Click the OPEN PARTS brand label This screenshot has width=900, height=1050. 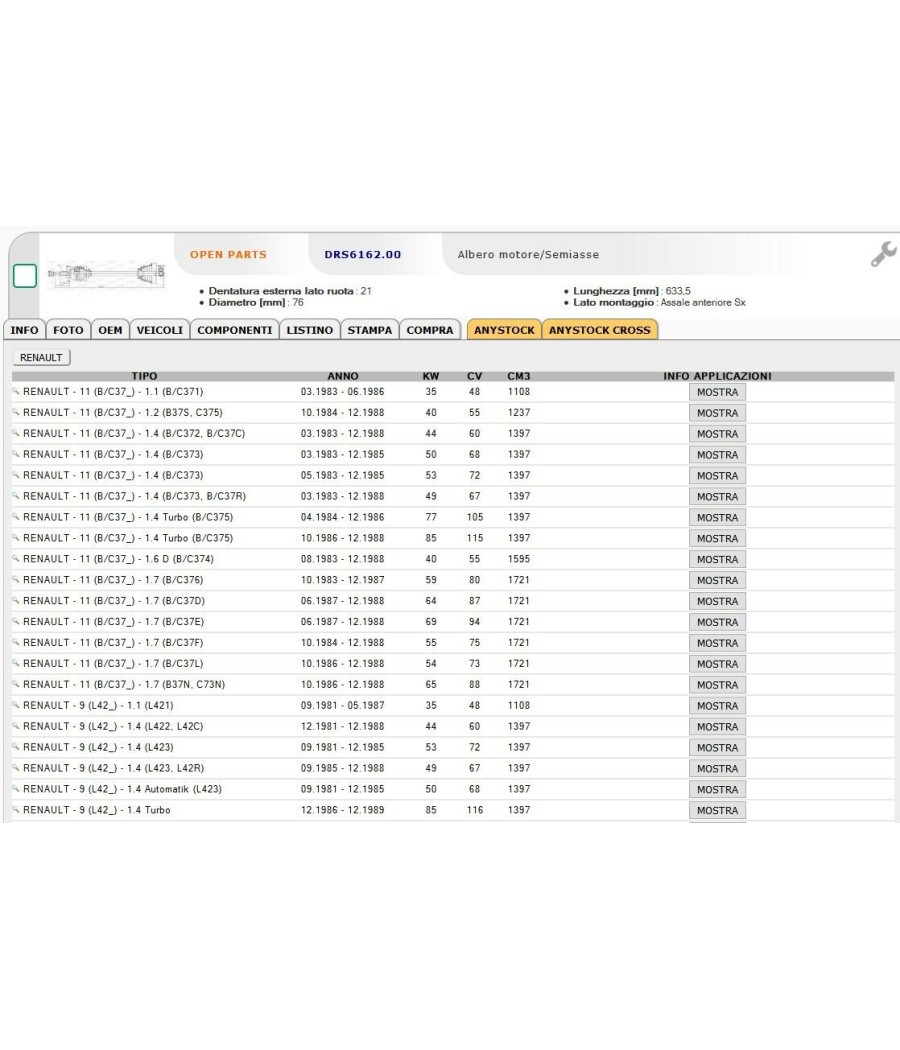228,254
